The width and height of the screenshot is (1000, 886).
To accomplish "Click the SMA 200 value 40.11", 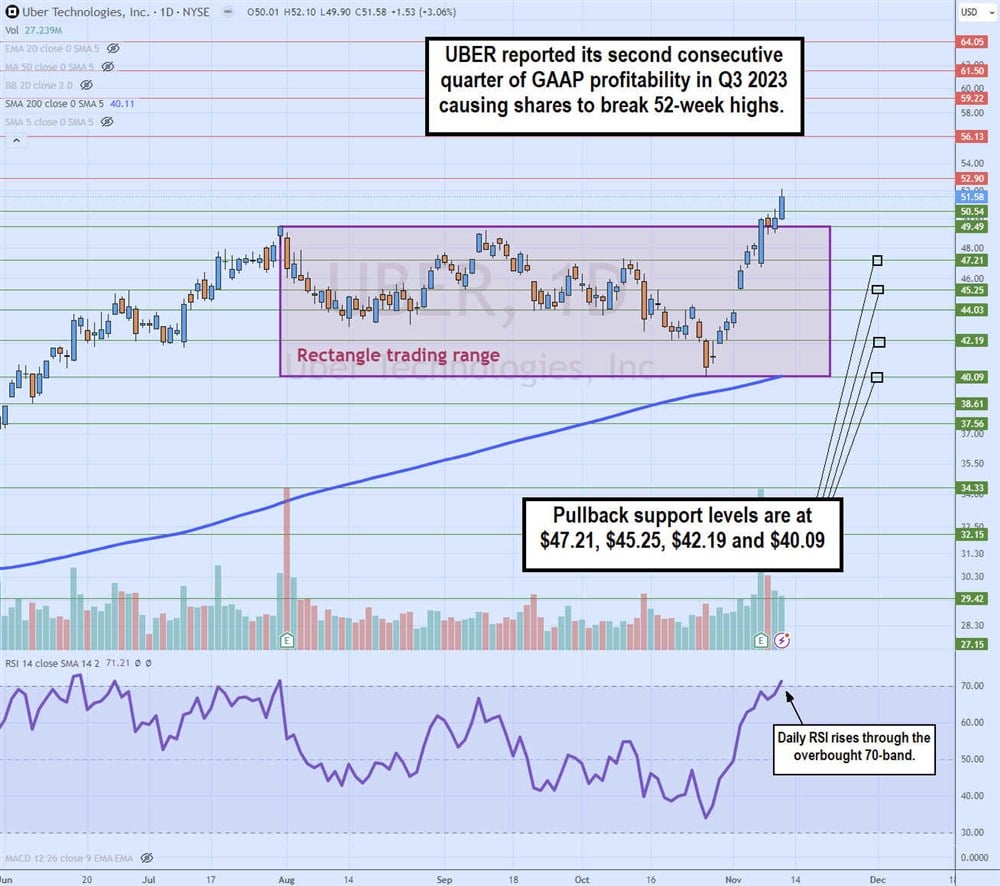I will pos(122,103).
